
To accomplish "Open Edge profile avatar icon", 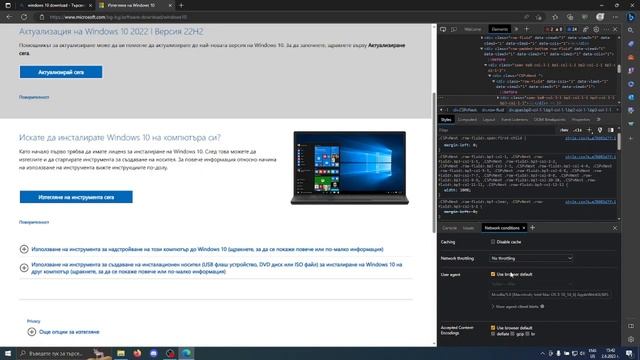I will [600, 17].
